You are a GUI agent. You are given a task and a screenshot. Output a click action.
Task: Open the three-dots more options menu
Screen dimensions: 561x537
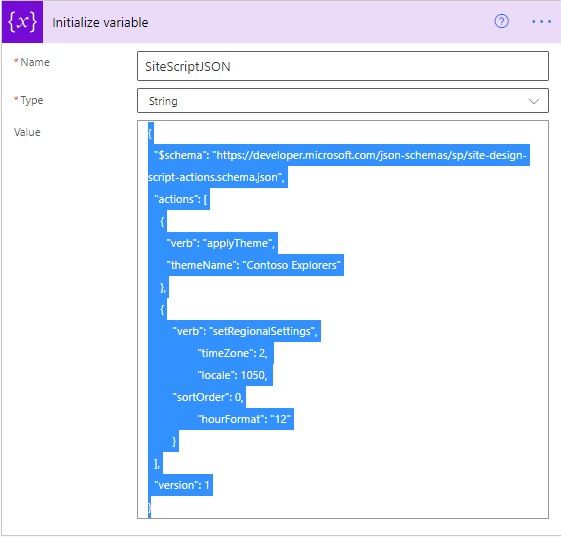[x=541, y=22]
